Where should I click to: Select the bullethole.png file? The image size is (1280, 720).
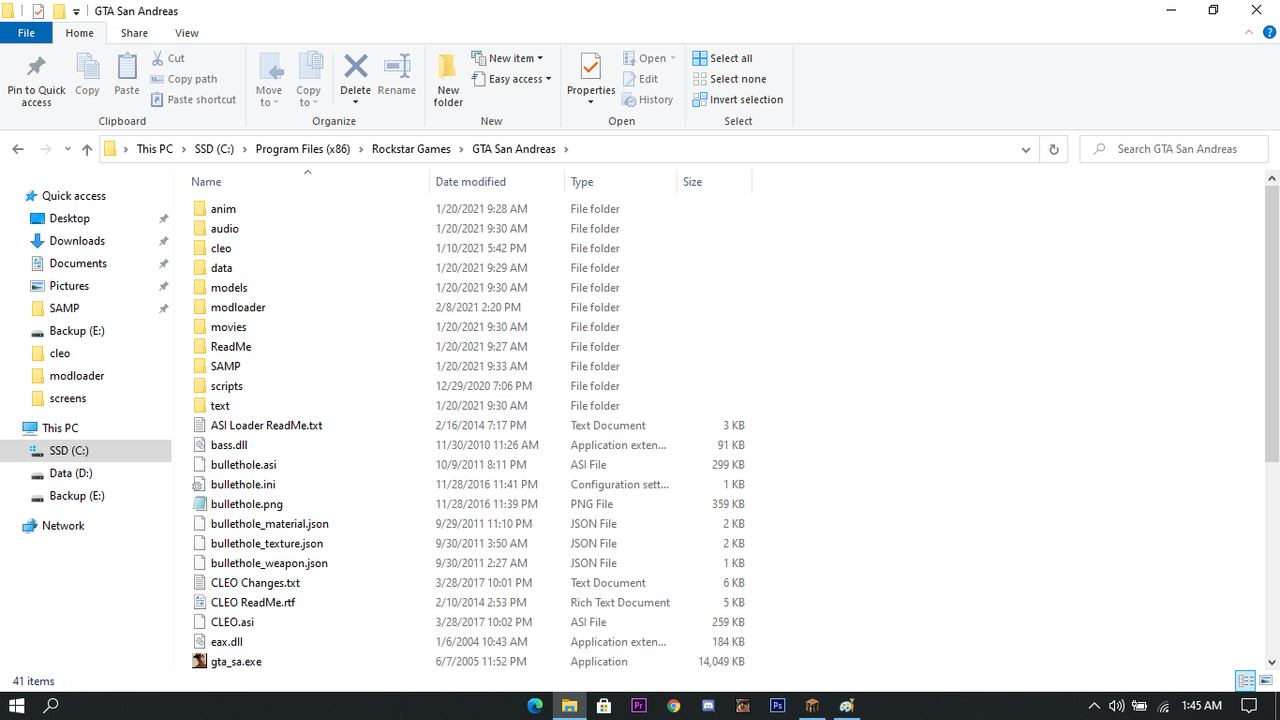pos(246,505)
